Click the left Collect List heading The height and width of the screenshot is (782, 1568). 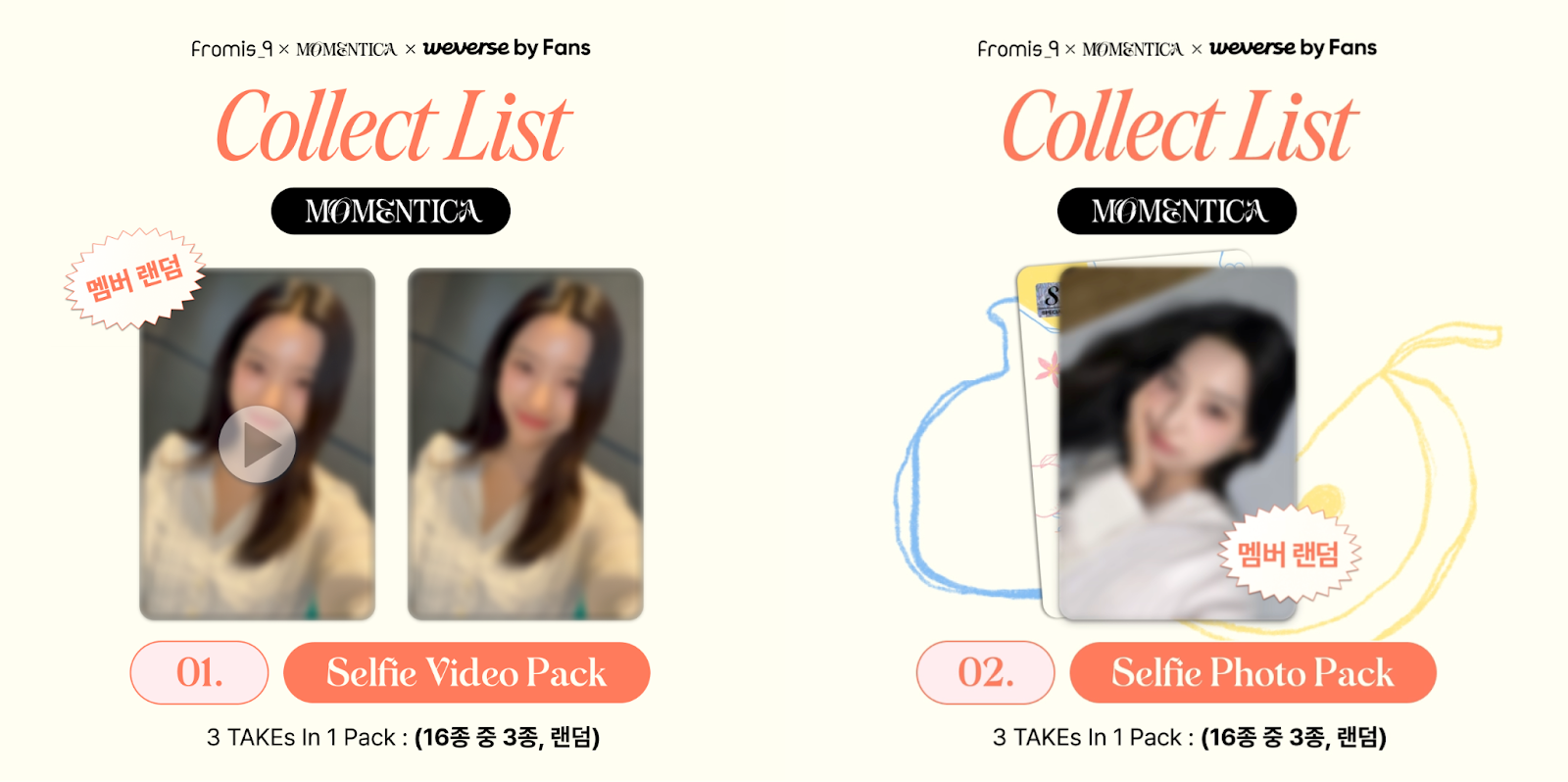[x=392, y=126]
